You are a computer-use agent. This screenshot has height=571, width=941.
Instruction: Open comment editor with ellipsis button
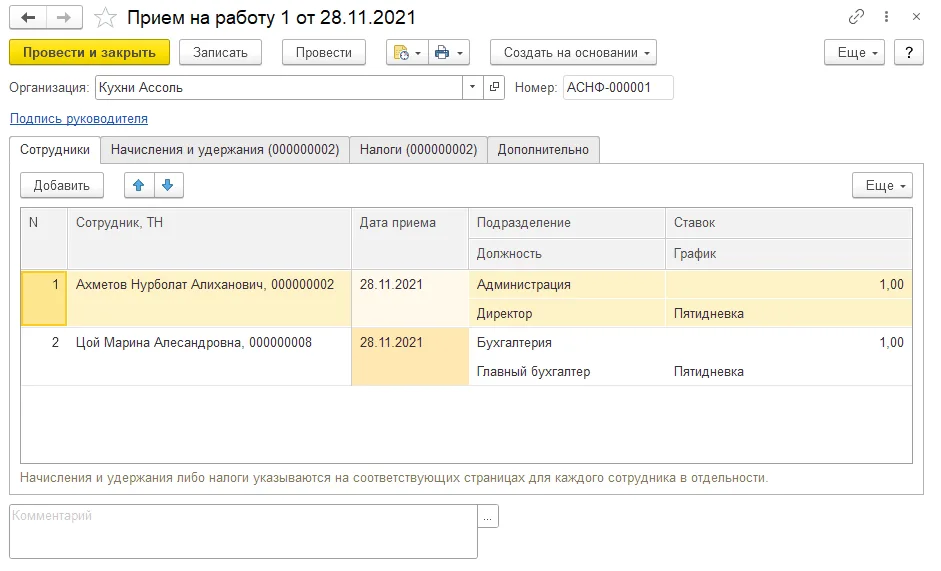click(488, 516)
